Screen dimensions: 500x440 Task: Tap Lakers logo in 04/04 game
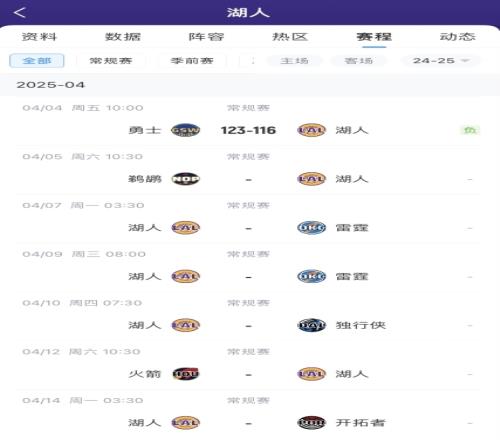(x=311, y=130)
